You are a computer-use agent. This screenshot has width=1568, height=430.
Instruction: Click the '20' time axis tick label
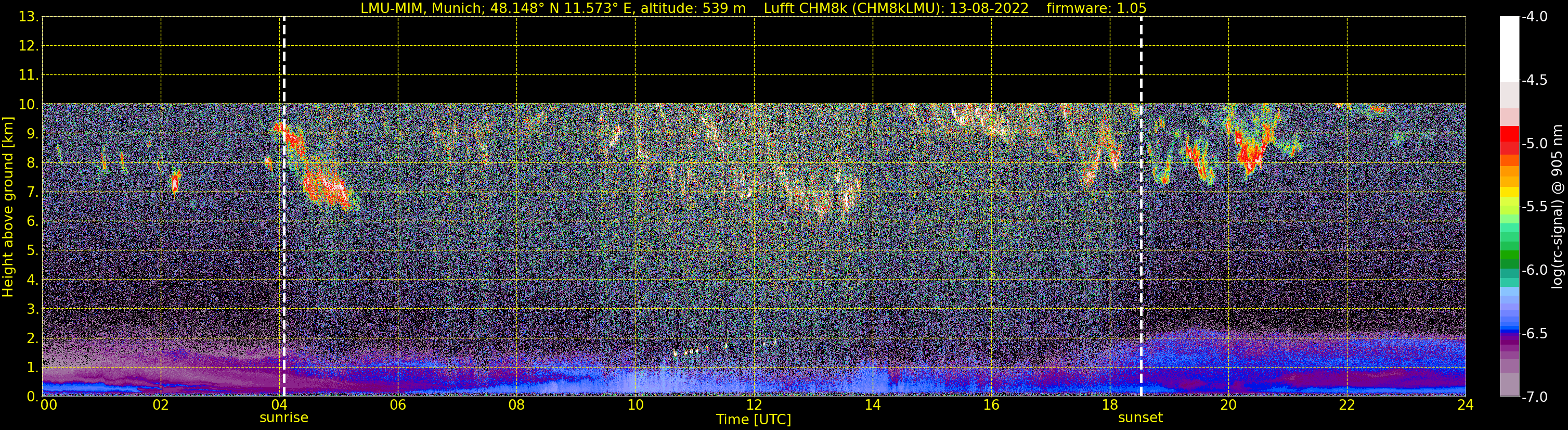[1228, 405]
